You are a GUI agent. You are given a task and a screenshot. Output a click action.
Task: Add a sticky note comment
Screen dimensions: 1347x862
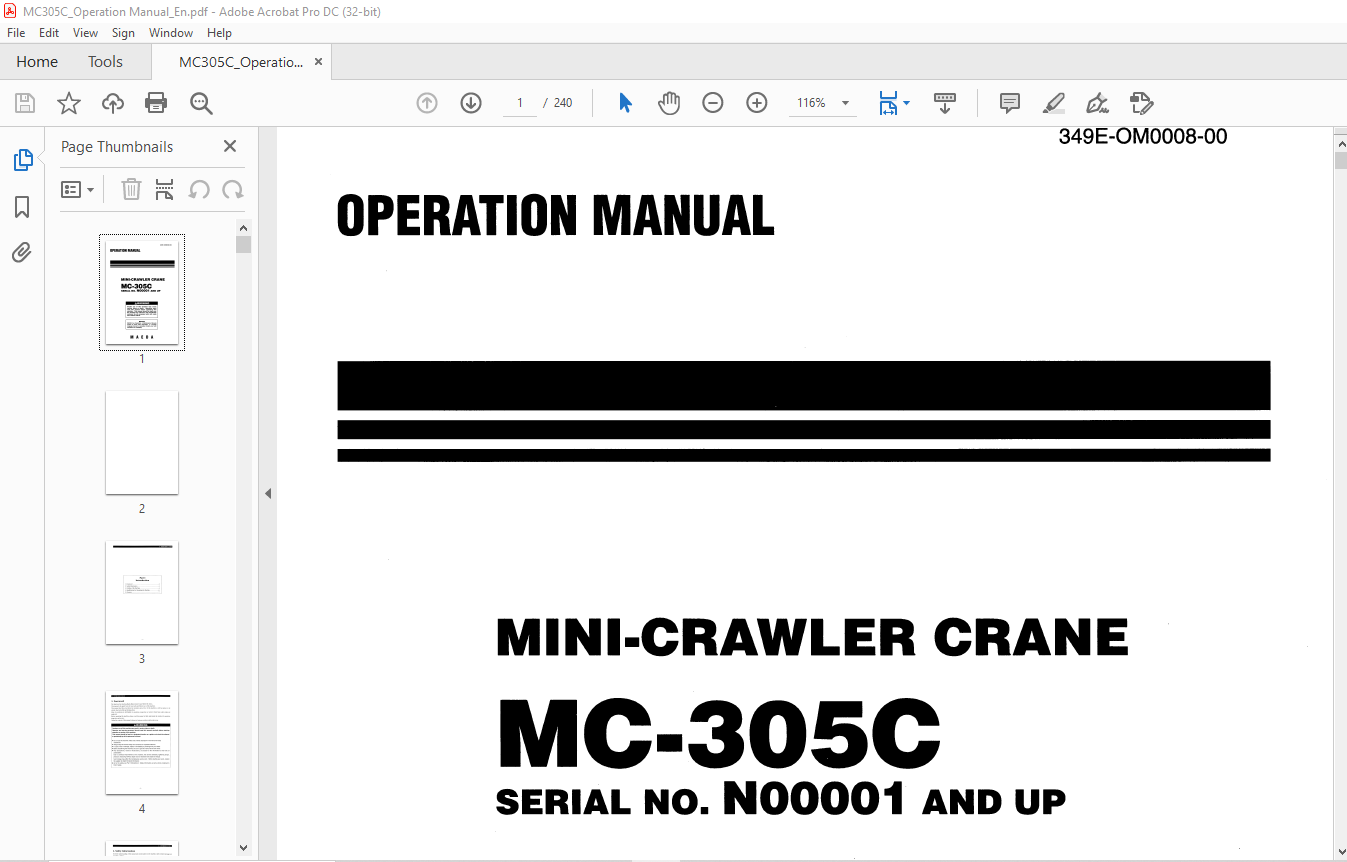(x=1010, y=103)
